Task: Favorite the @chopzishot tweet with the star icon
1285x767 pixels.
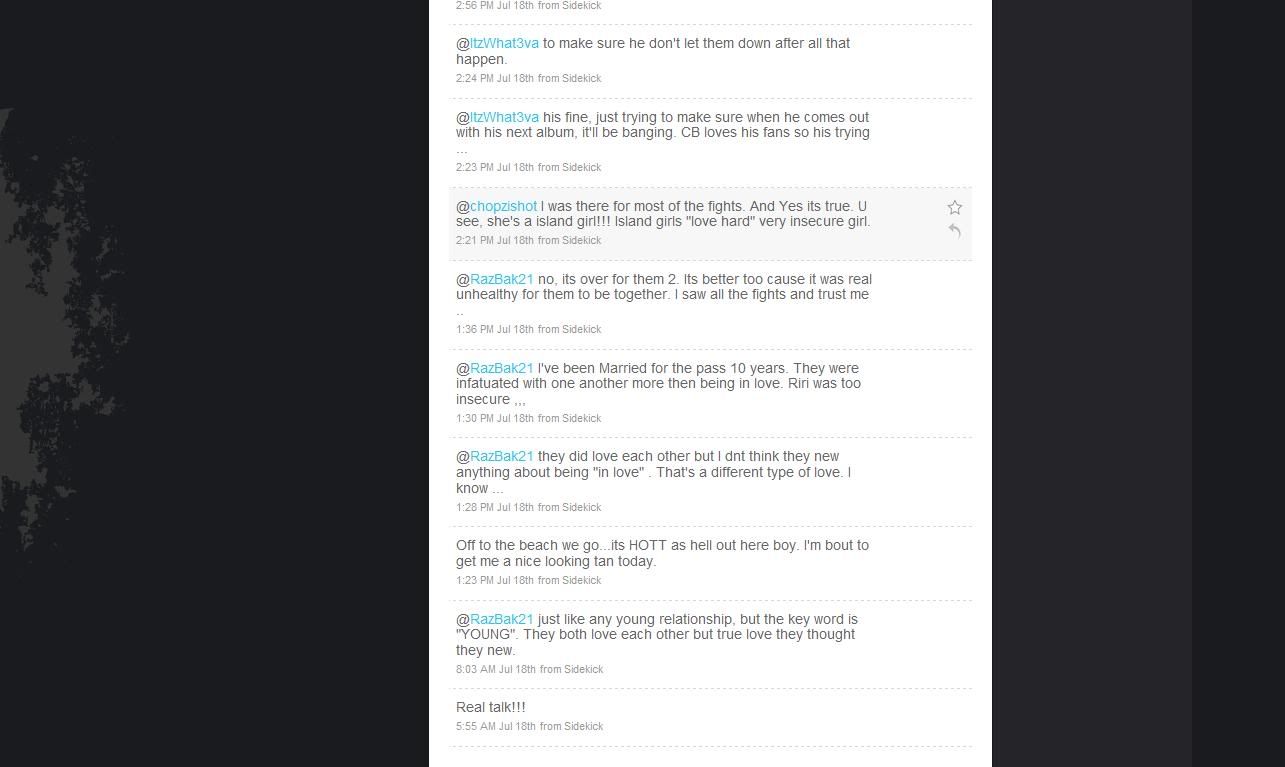Action: (955, 207)
